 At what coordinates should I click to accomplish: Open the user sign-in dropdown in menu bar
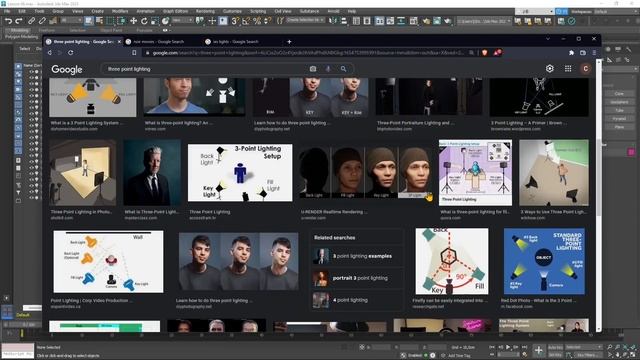coord(535,11)
